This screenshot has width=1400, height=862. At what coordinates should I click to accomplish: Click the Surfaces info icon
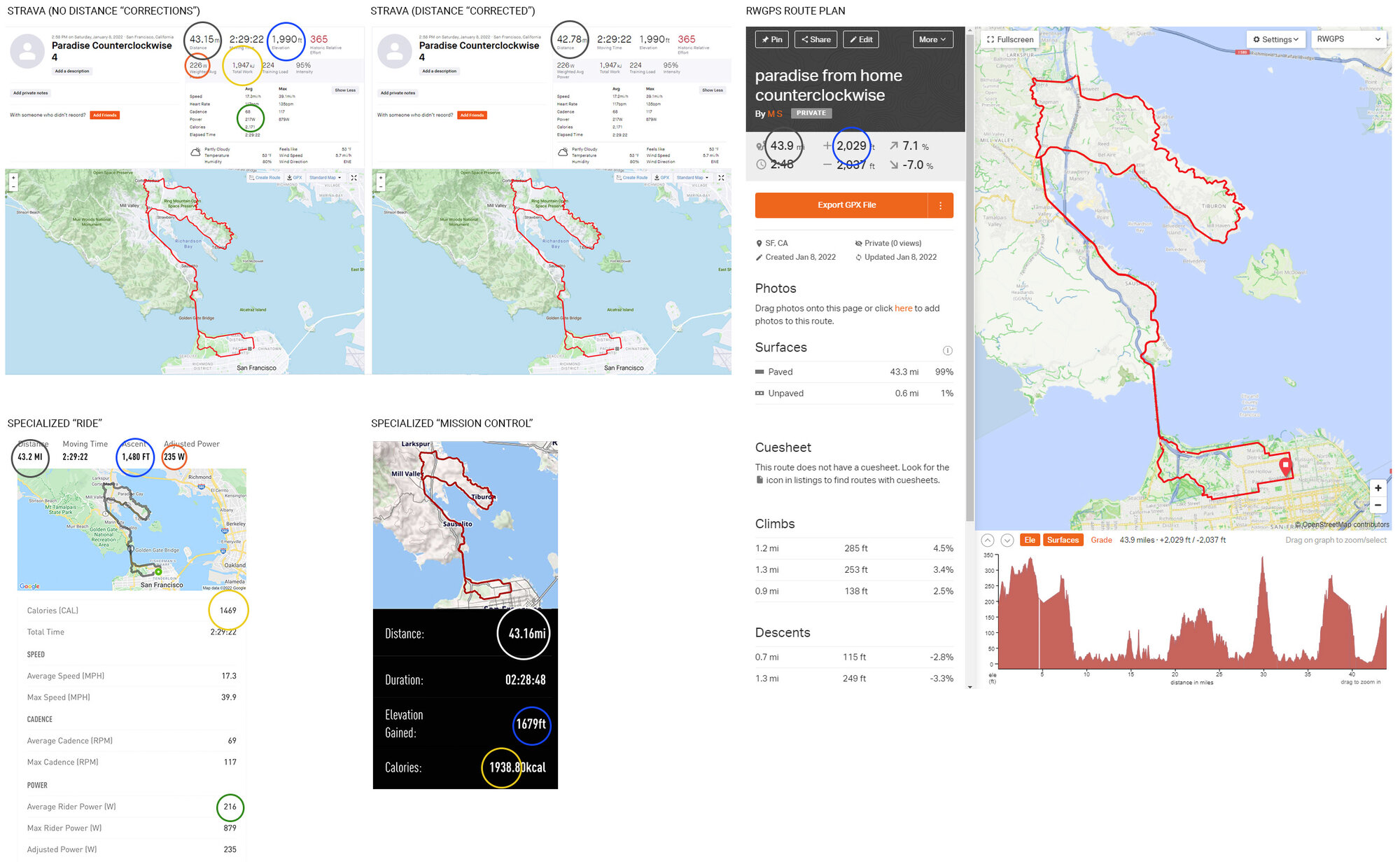[947, 350]
